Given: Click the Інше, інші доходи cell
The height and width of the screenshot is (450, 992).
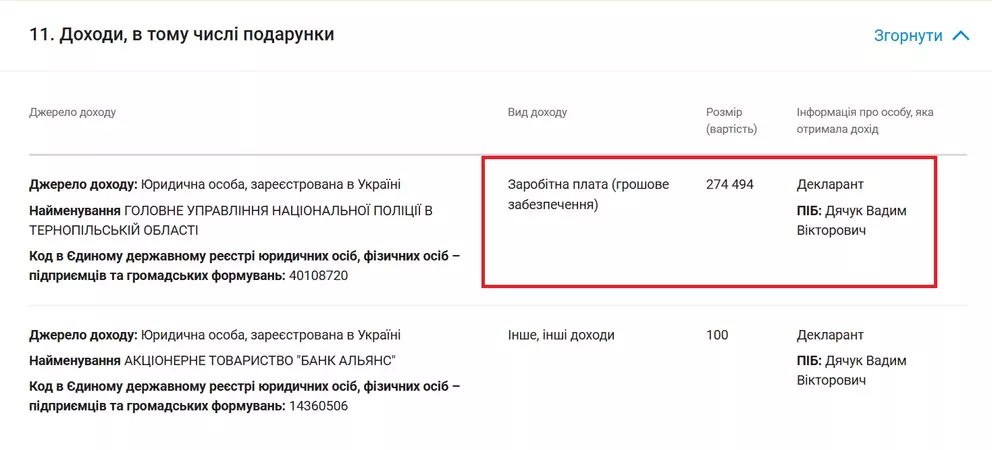Looking at the screenshot, I should point(561,335).
